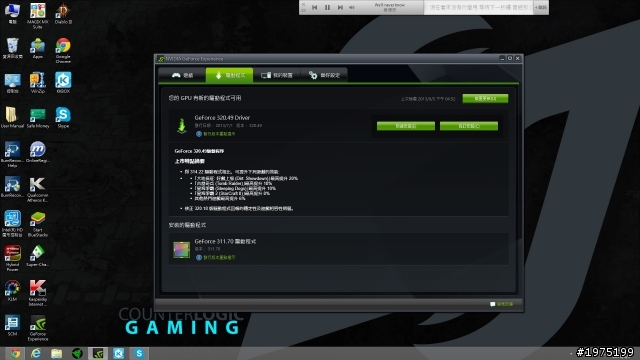Open the Computer desktop icon

[x=12, y=13]
